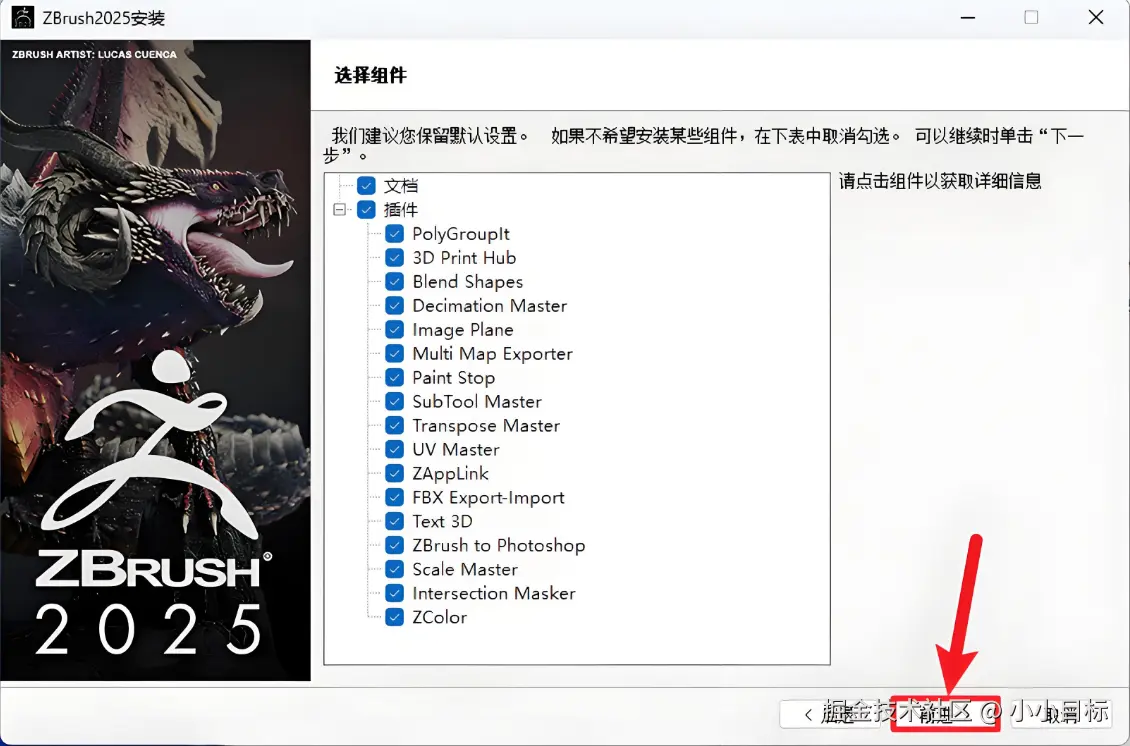This screenshot has width=1130, height=746.
Task: Uncheck the 文档 component checkbox
Action: [x=366, y=186]
